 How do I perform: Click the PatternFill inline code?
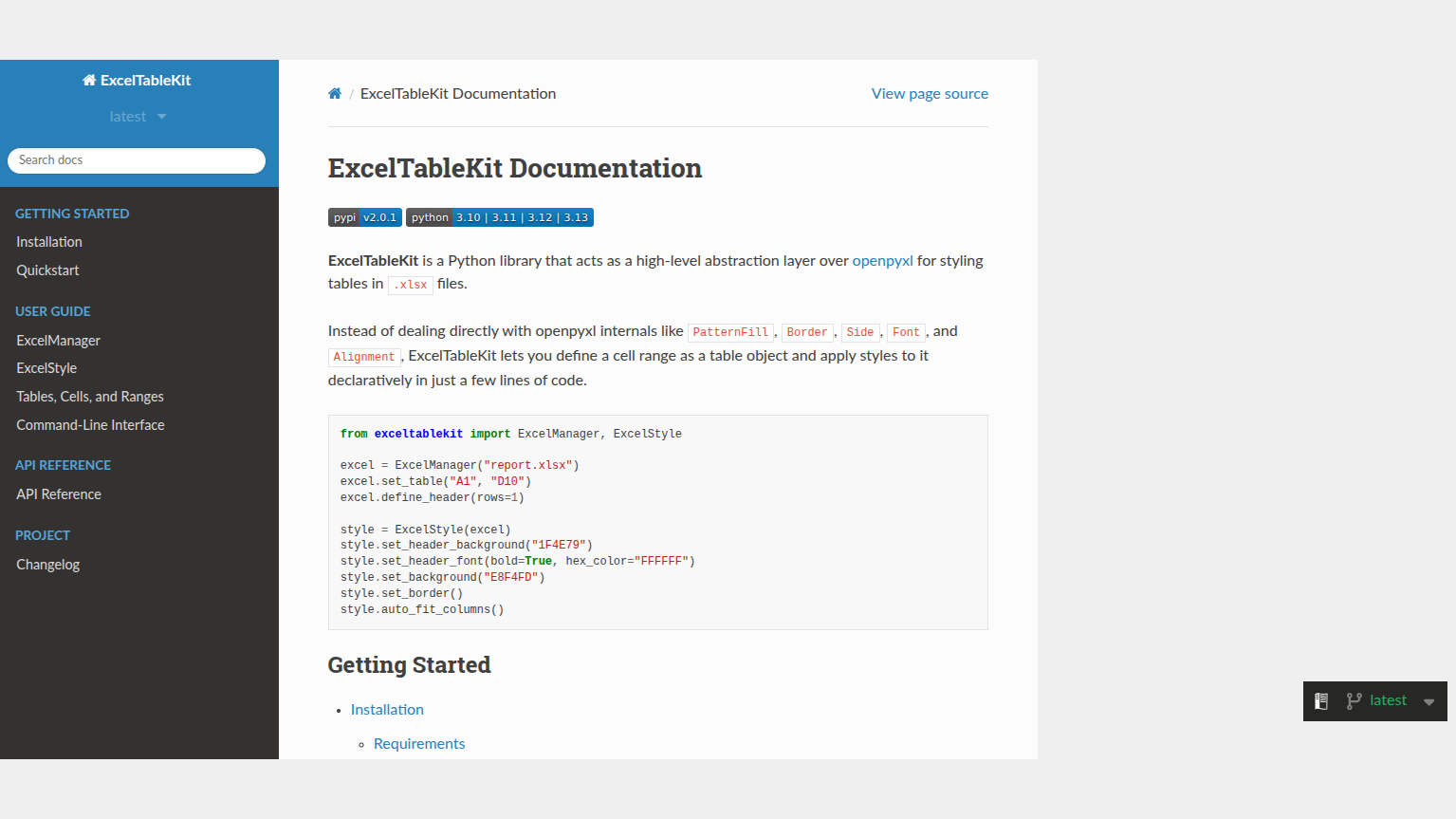[730, 332]
